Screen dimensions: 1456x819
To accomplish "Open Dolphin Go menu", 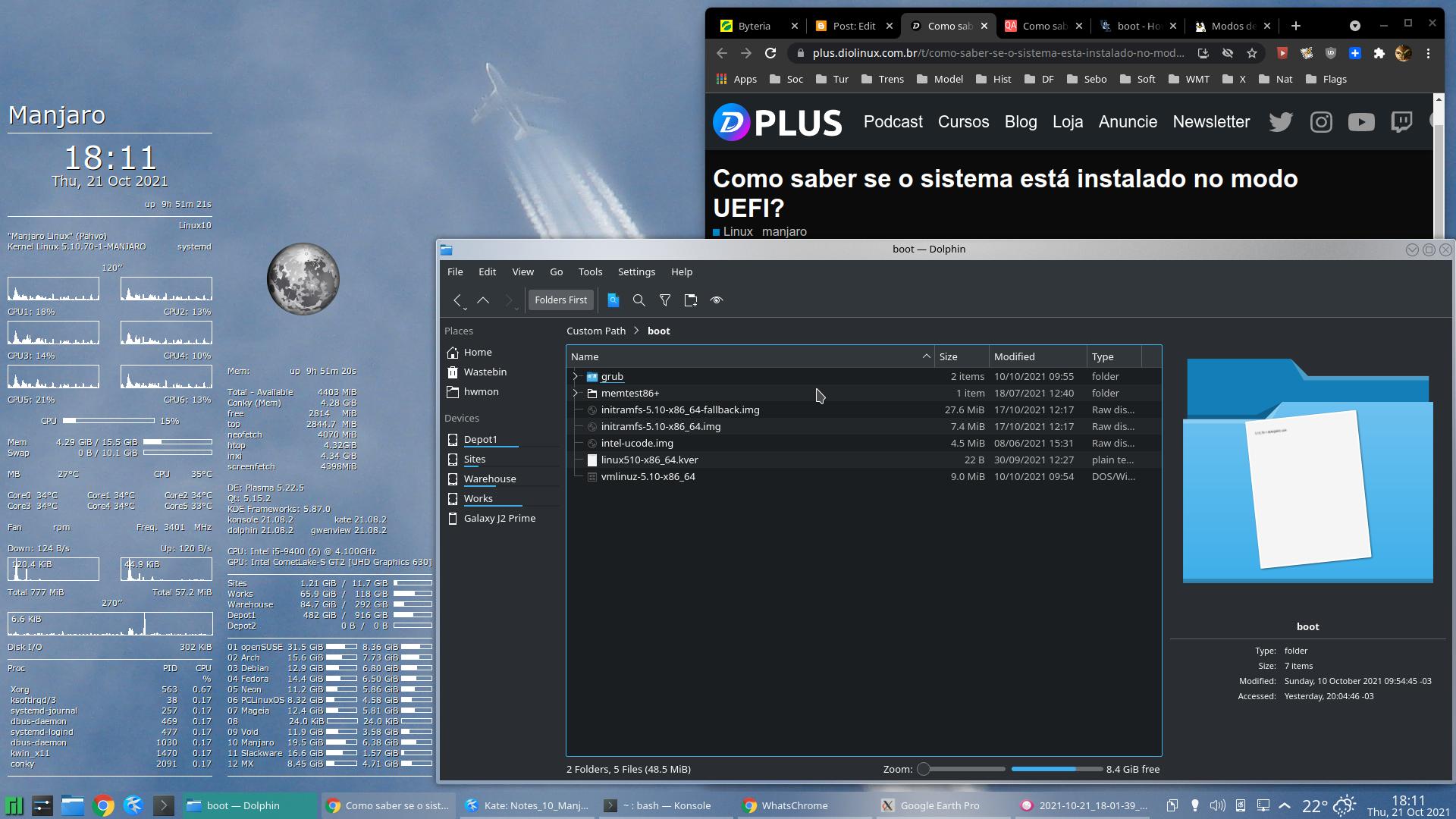I will (x=556, y=271).
